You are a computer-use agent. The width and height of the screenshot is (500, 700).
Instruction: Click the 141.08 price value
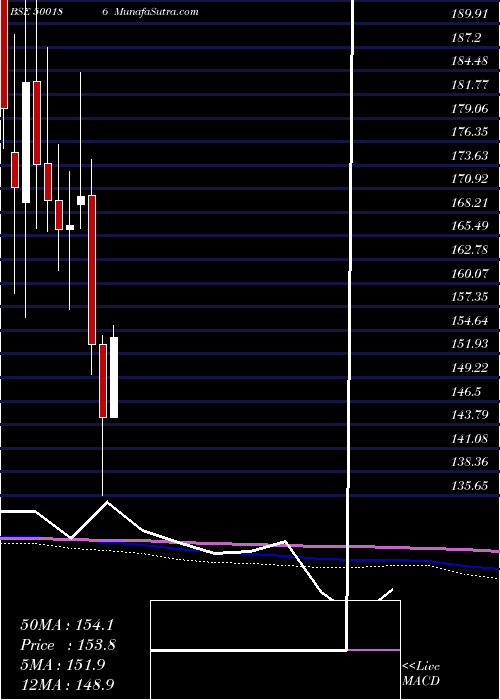tap(470, 439)
